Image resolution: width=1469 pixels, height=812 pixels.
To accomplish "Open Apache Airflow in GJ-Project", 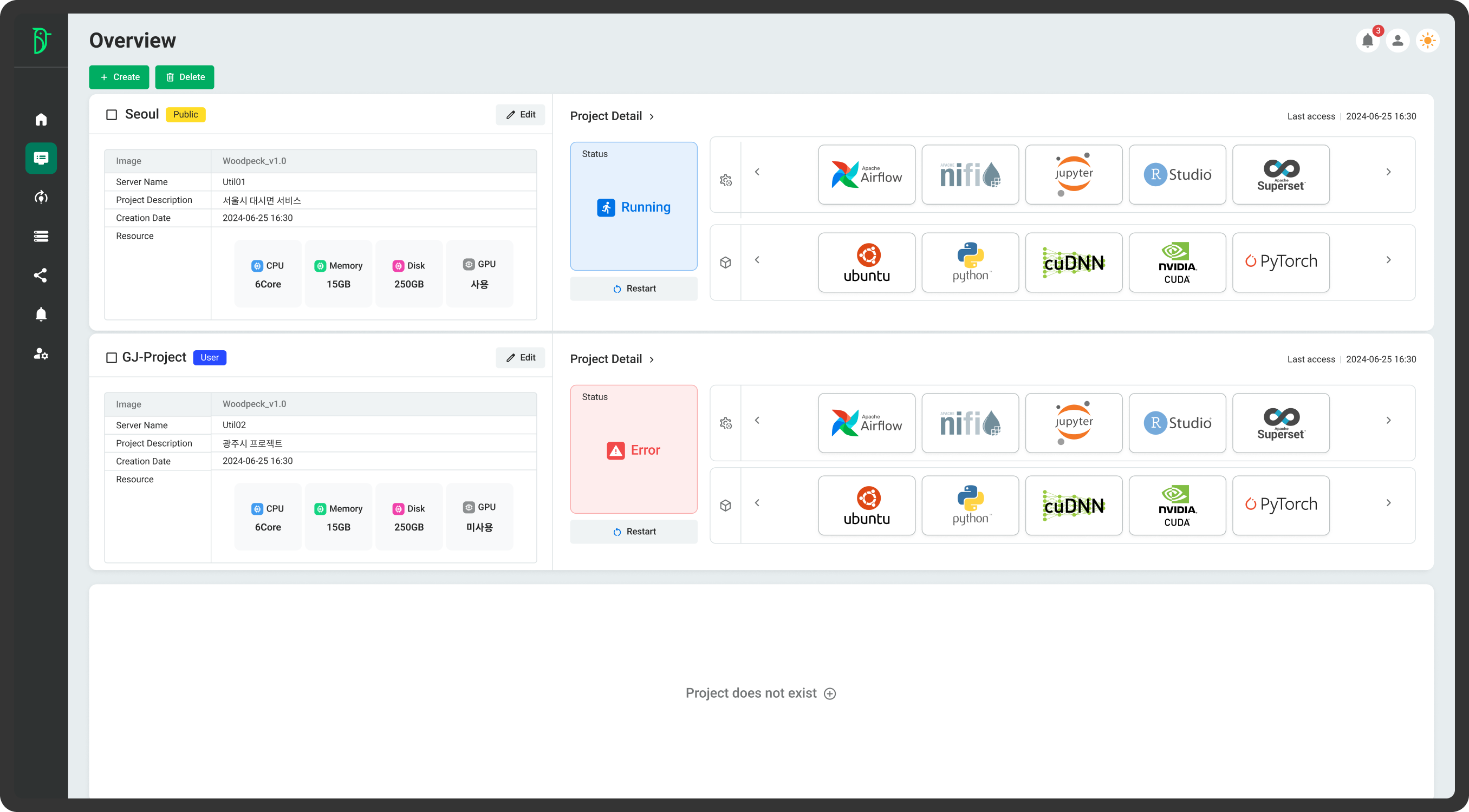I will pyautogui.click(x=867, y=423).
